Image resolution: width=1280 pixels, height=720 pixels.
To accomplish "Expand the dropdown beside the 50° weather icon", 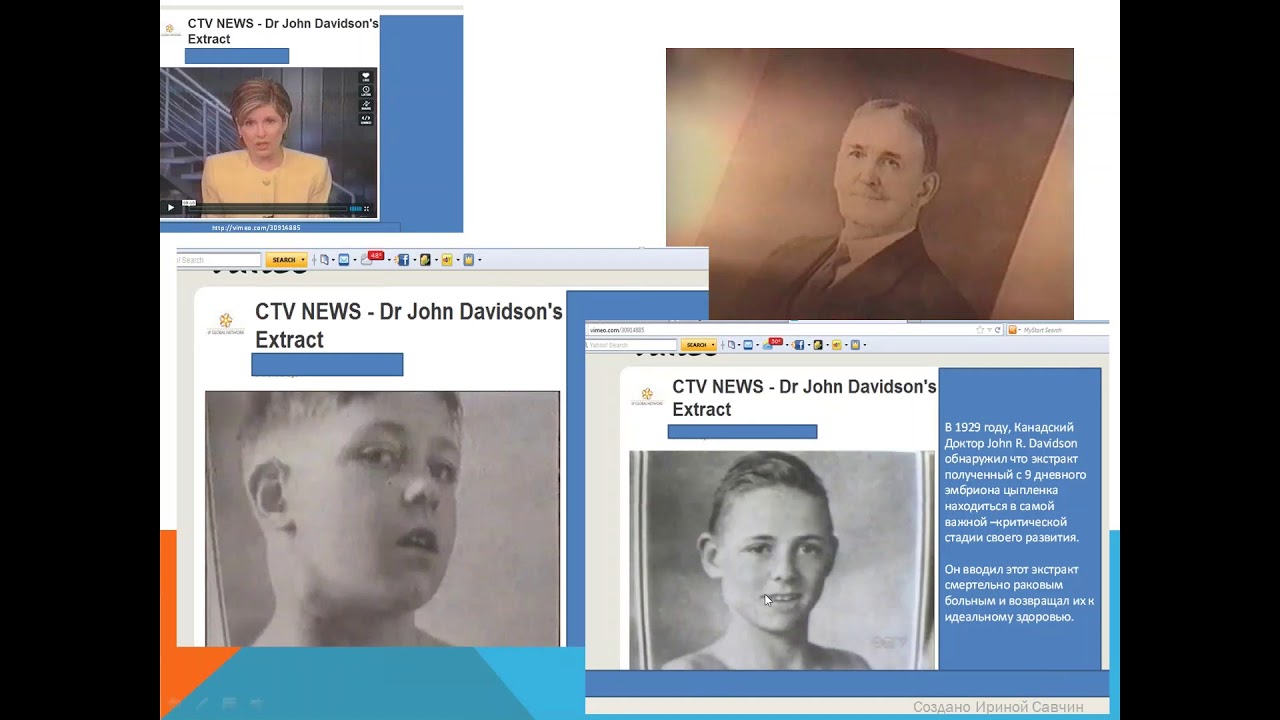I will (x=786, y=346).
